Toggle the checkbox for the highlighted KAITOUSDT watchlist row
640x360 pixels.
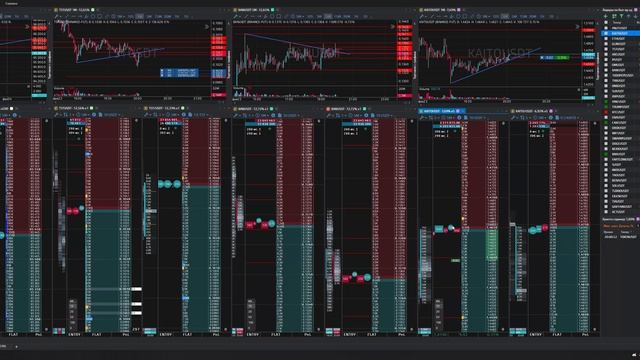point(606,33)
